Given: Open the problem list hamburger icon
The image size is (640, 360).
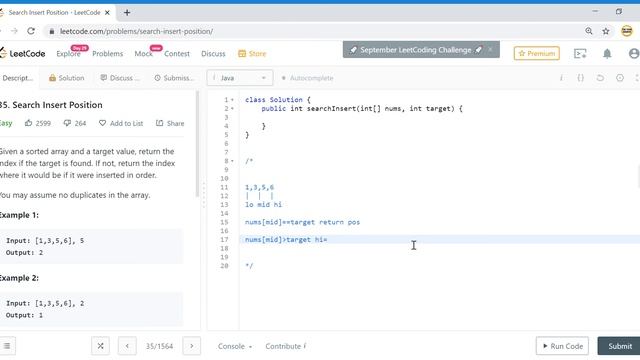Looking at the screenshot, I should 7,346.
